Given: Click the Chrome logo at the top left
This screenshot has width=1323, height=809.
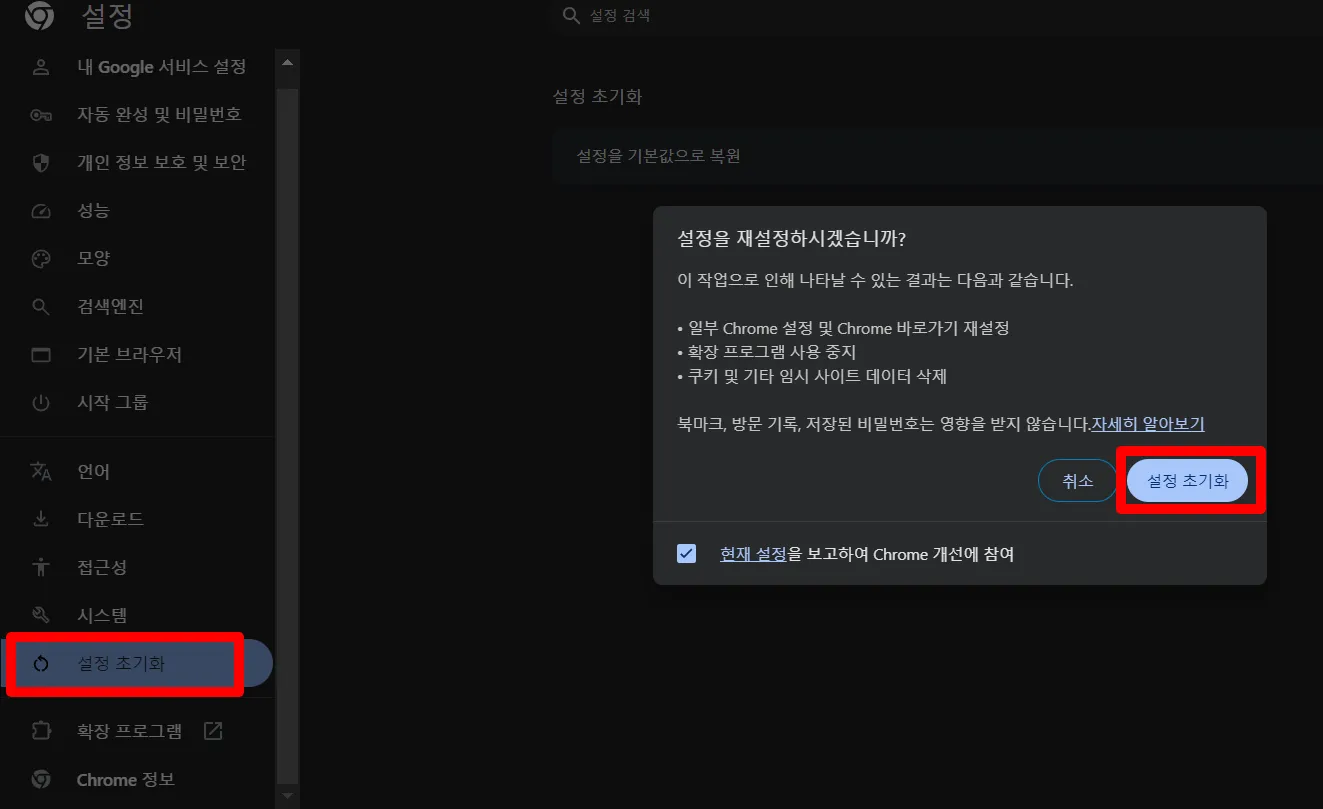Looking at the screenshot, I should point(37,15).
